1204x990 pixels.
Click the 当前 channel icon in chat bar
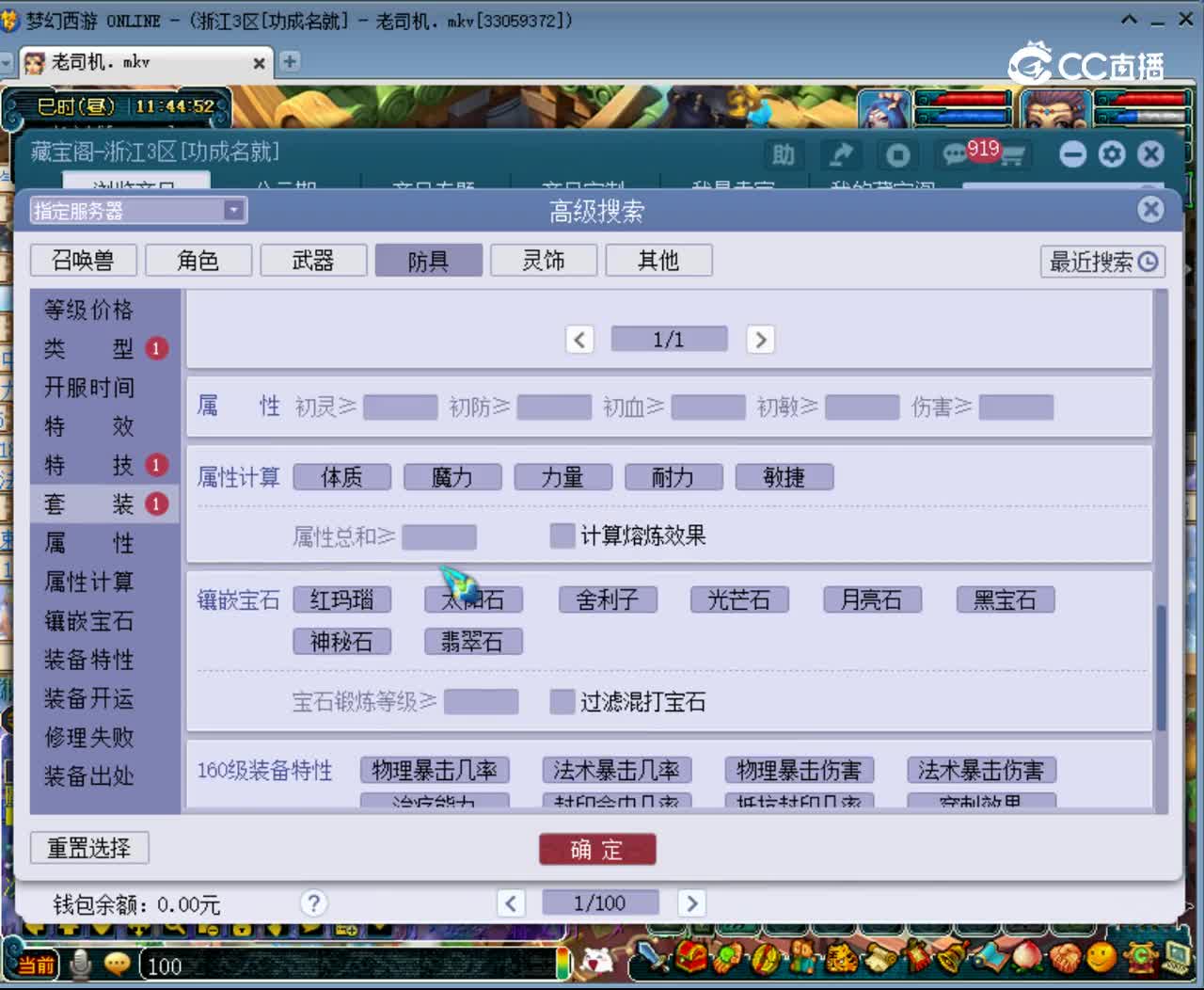point(37,966)
